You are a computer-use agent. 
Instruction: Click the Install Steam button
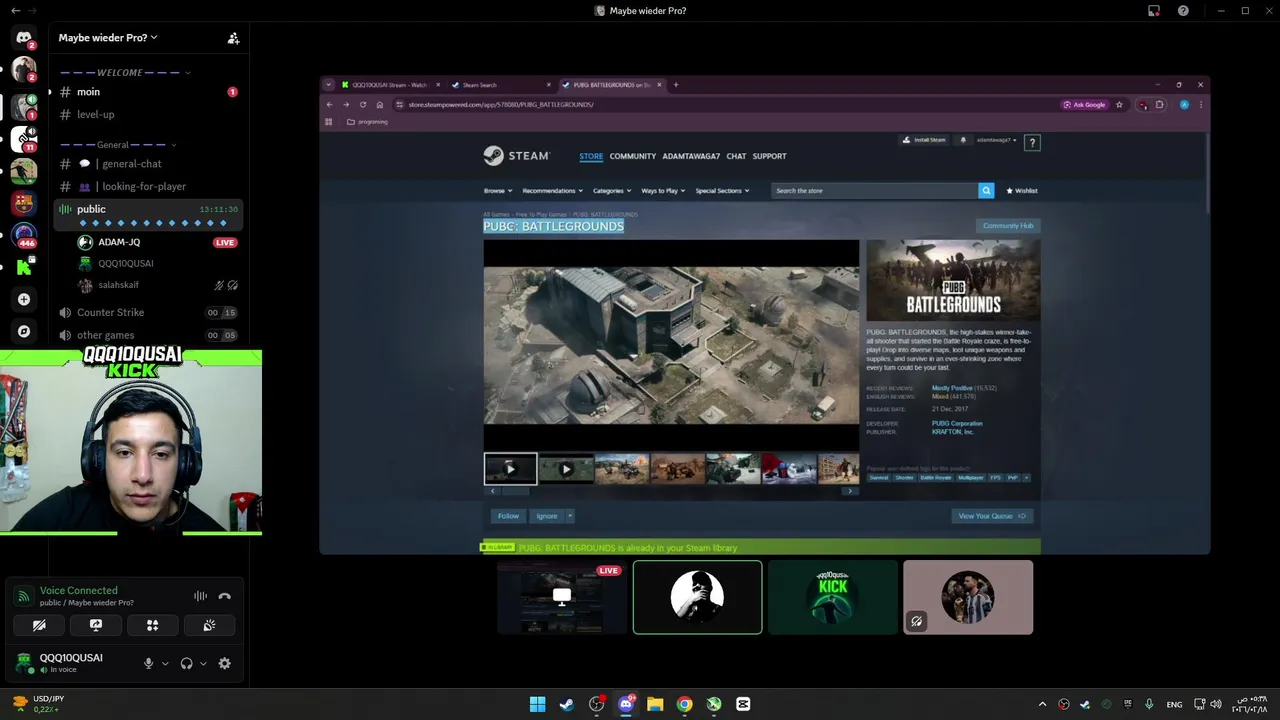click(925, 140)
